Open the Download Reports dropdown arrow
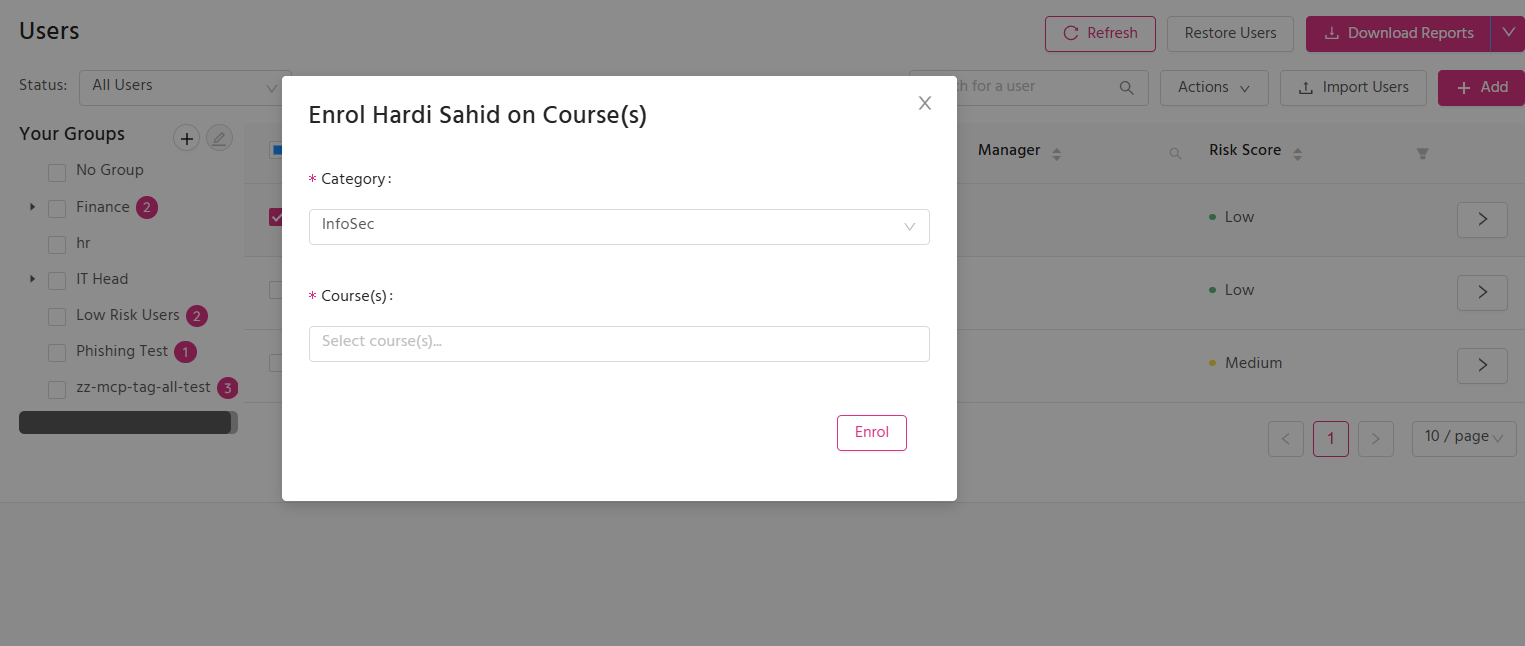 (1507, 34)
